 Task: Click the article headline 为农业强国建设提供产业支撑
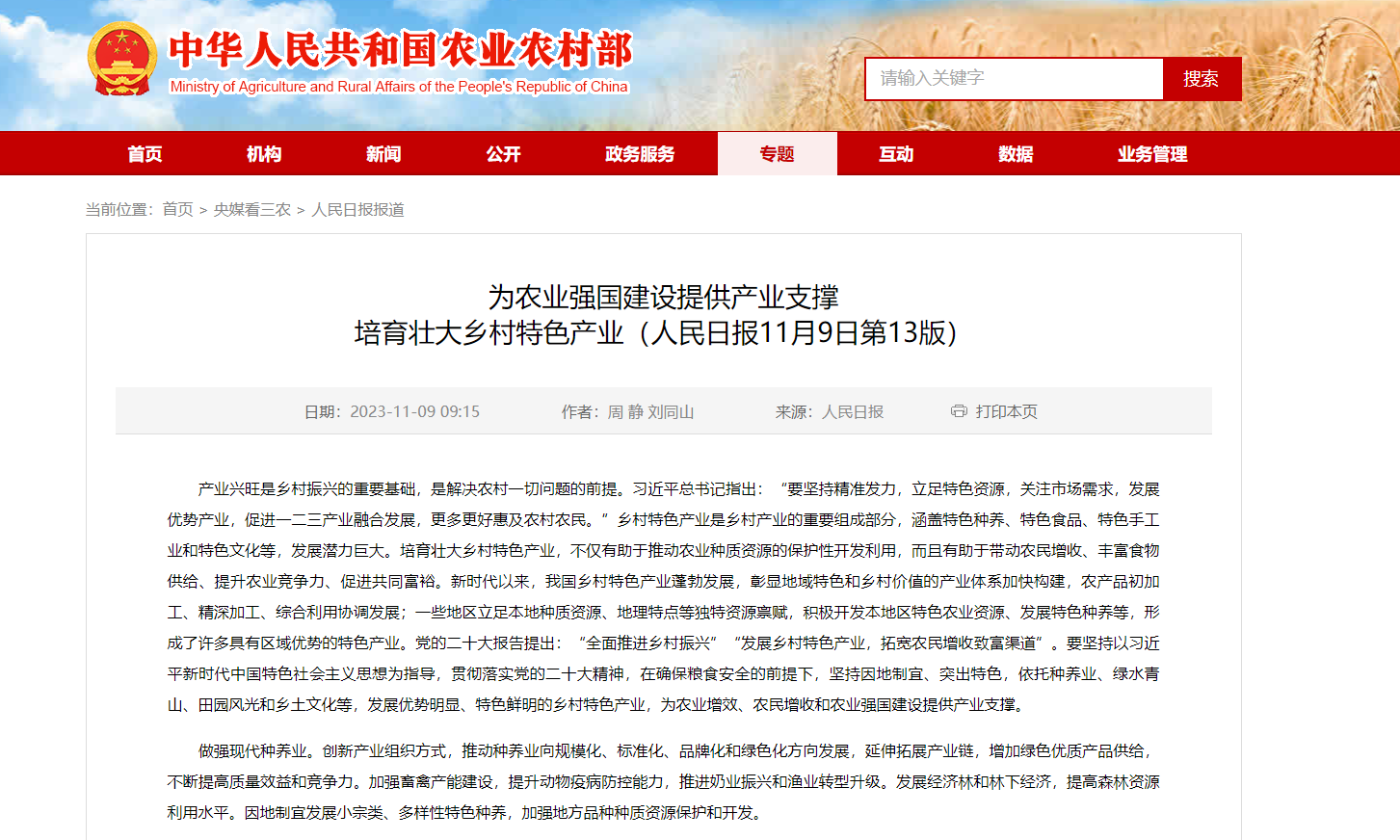663,297
